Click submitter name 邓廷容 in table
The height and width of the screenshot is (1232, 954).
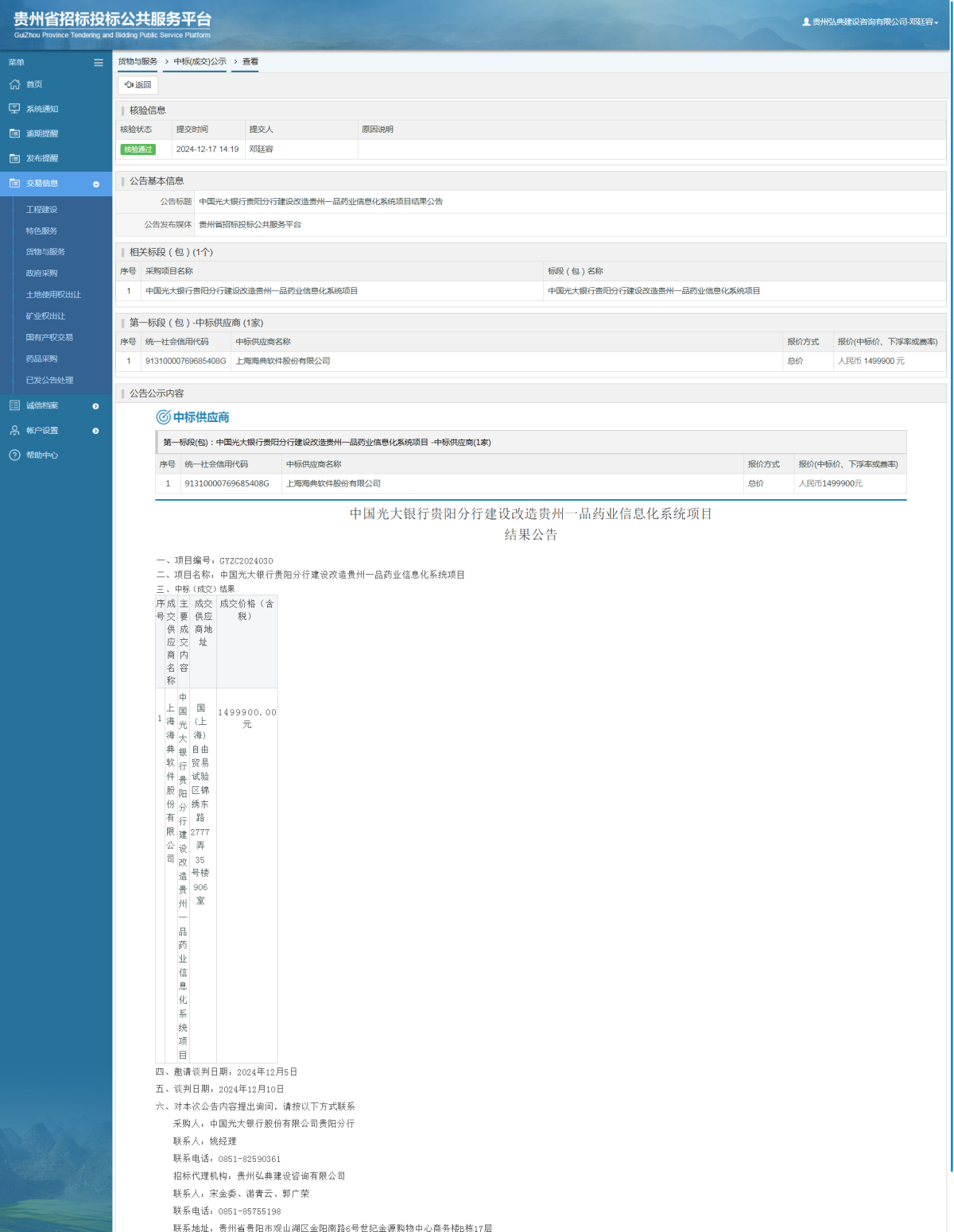click(261, 149)
